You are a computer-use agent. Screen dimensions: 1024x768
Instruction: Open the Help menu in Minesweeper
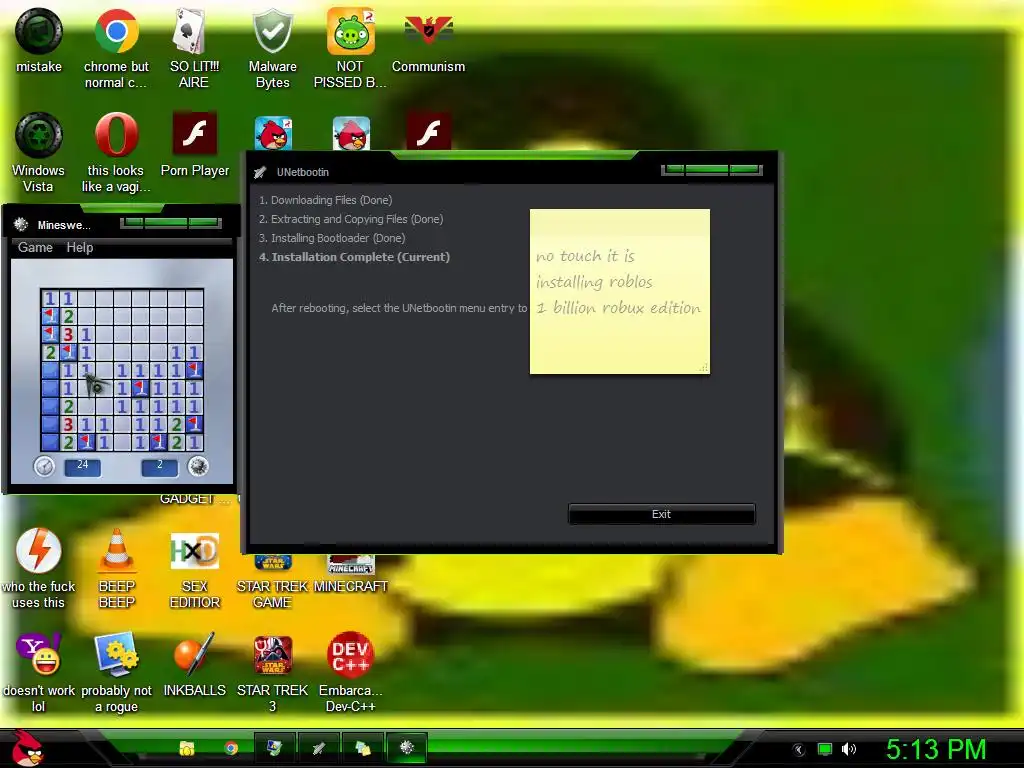[x=80, y=248]
